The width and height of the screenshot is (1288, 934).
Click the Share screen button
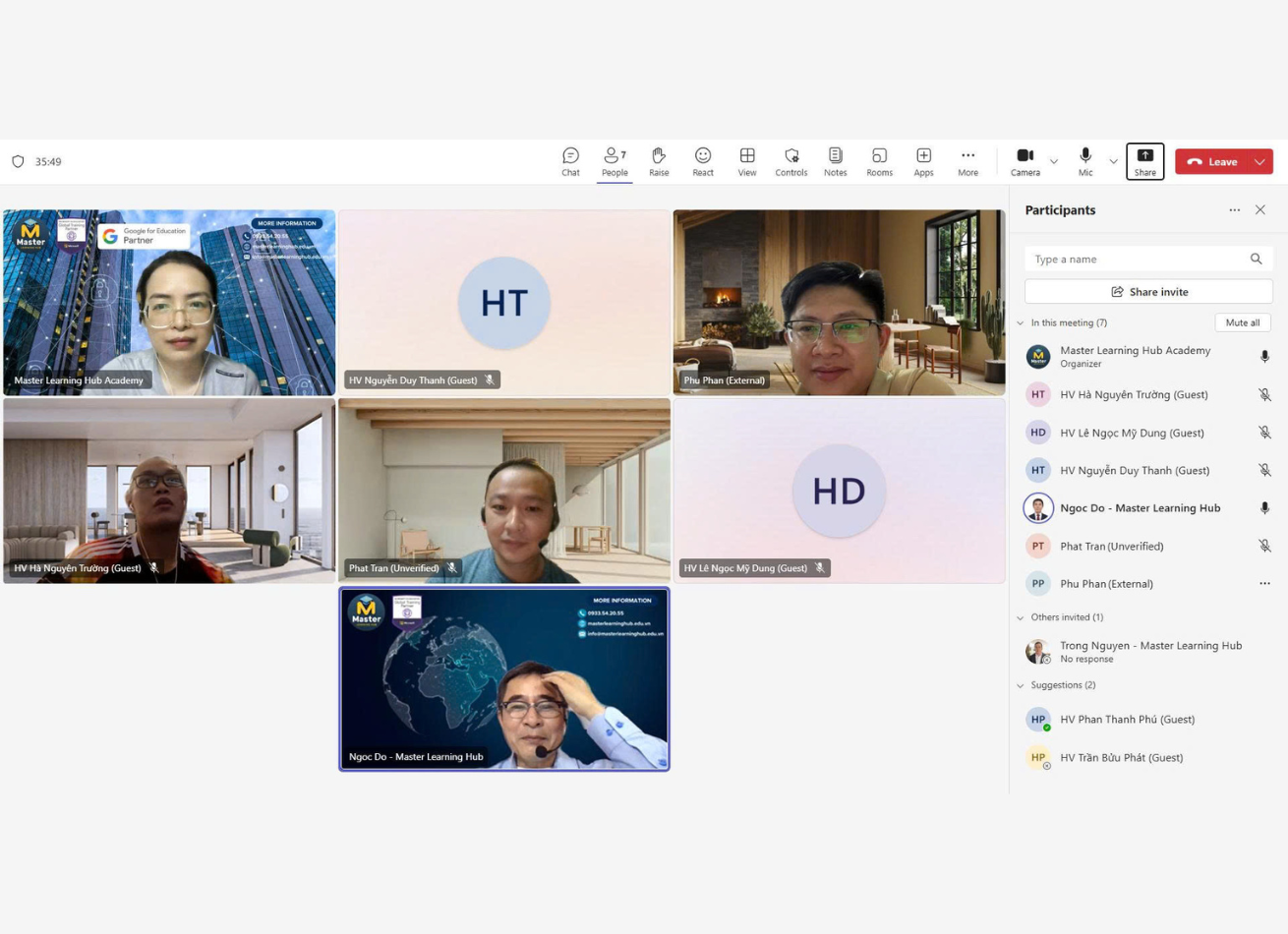pos(1144,161)
